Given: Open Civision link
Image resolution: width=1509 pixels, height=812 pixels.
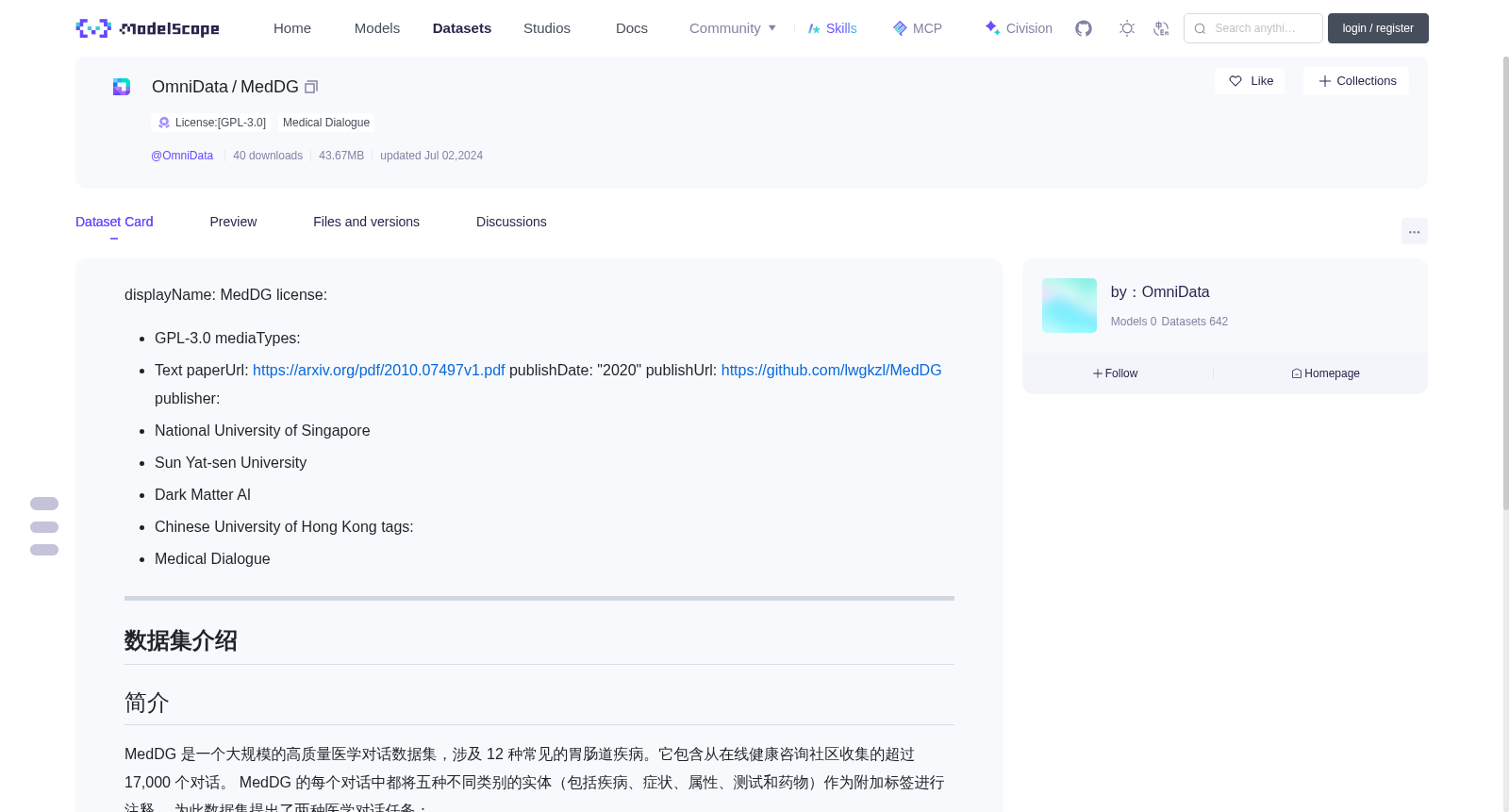Looking at the screenshot, I should 1019,28.
